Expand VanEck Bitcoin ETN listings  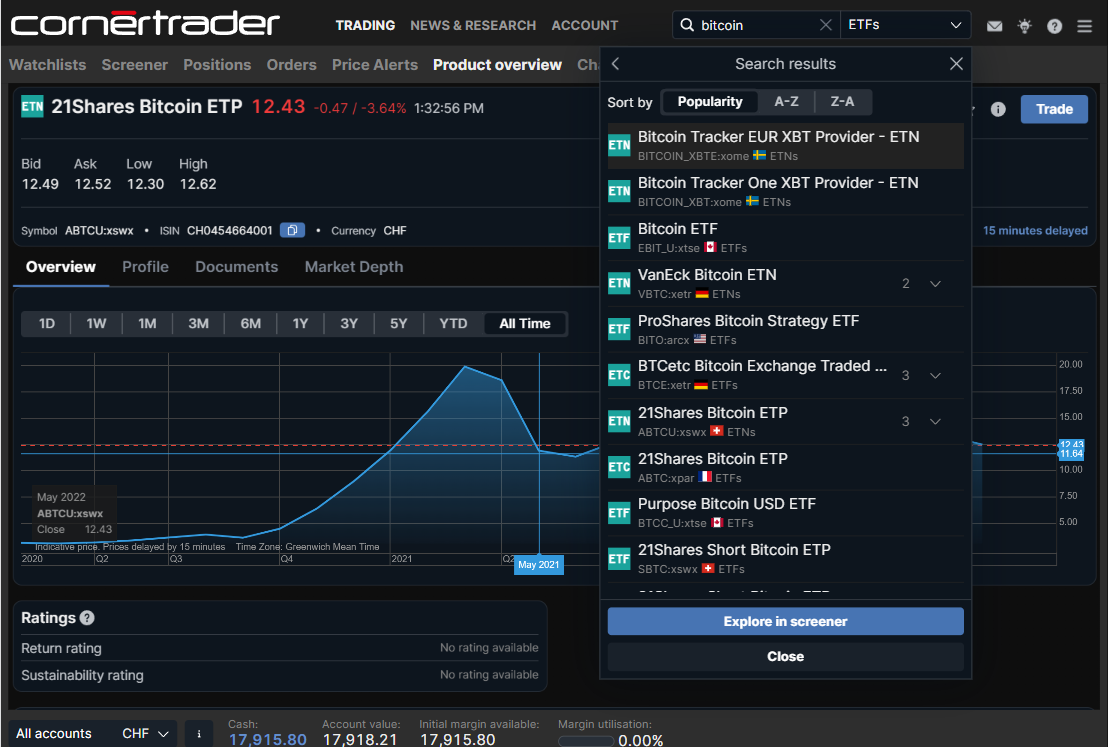935,284
